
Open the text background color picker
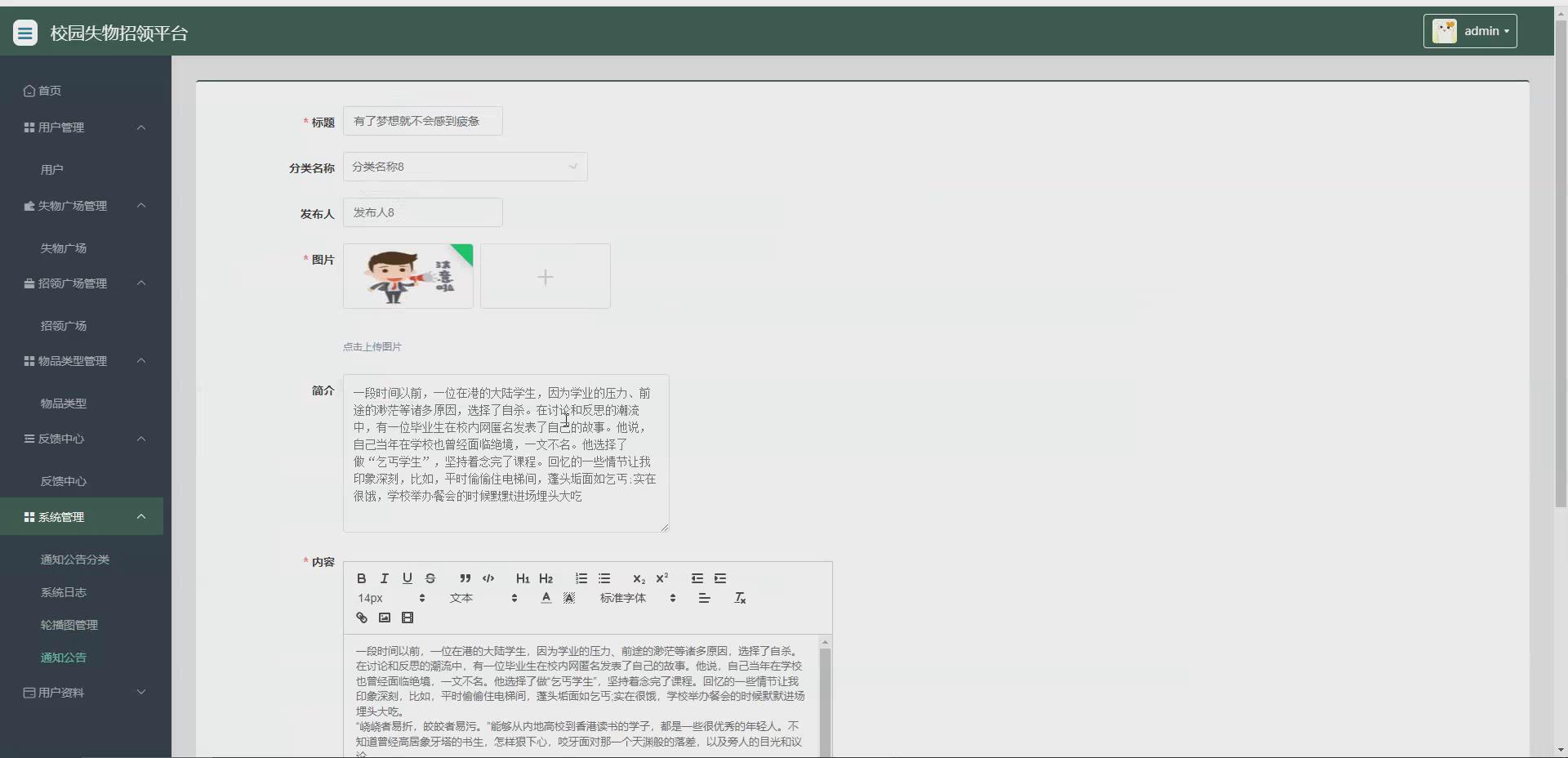(569, 598)
